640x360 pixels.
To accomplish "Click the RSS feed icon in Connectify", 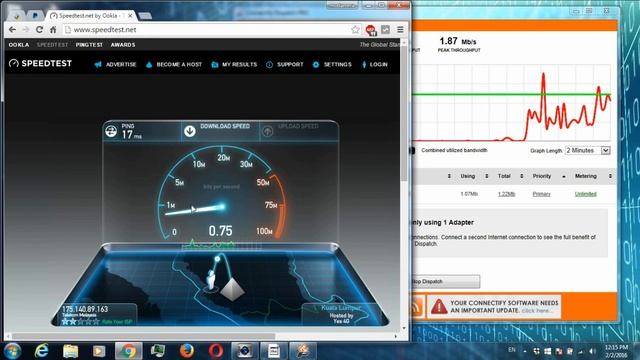I will tap(415, 307).
